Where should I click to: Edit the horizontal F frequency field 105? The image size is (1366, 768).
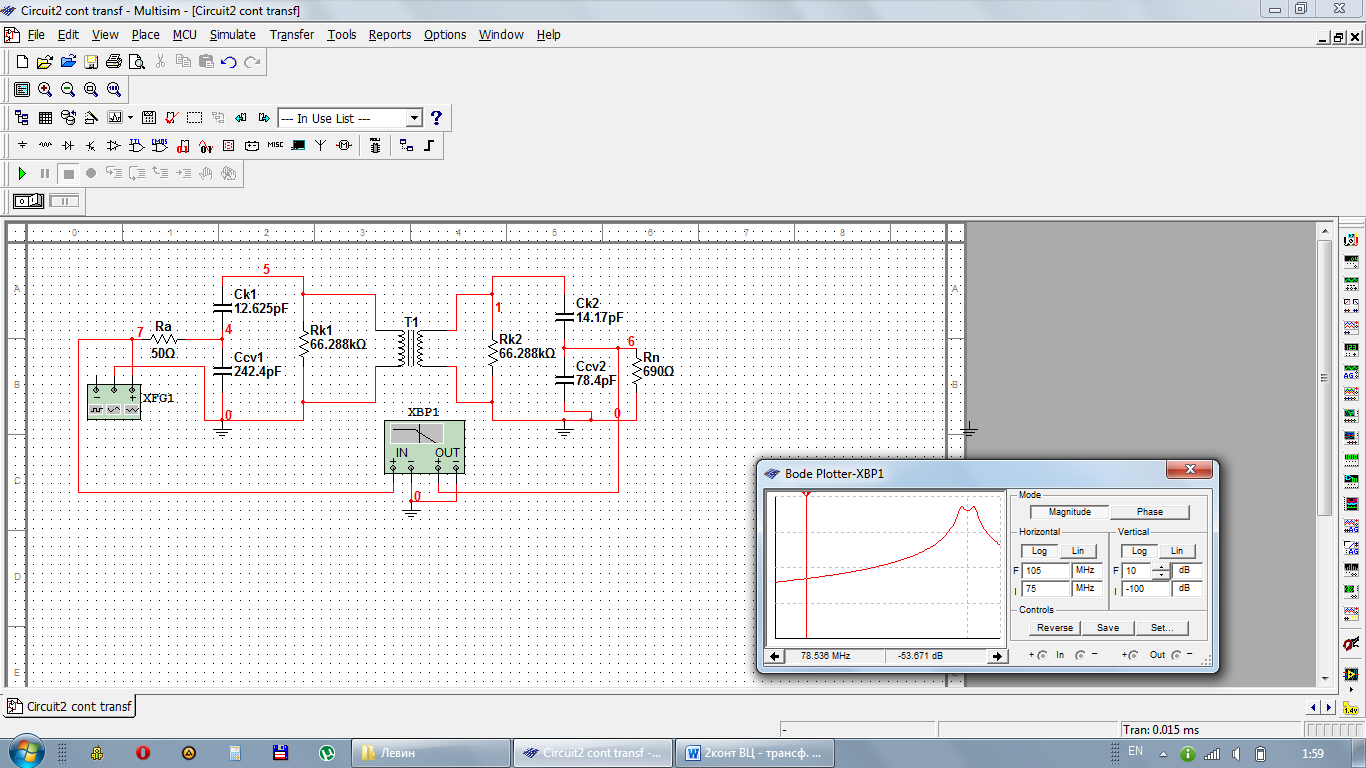pyautogui.click(x=1046, y=570)
